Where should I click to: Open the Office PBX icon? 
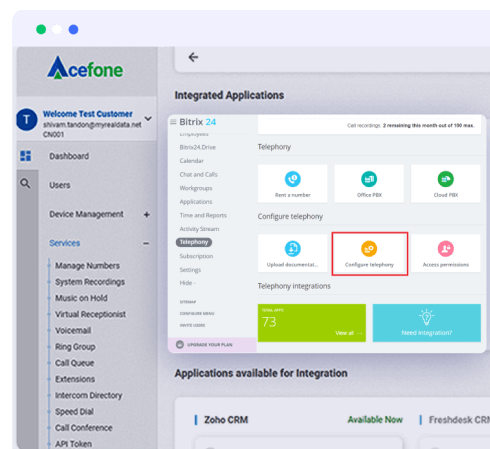pyautogui.click(x=369, y=179)
